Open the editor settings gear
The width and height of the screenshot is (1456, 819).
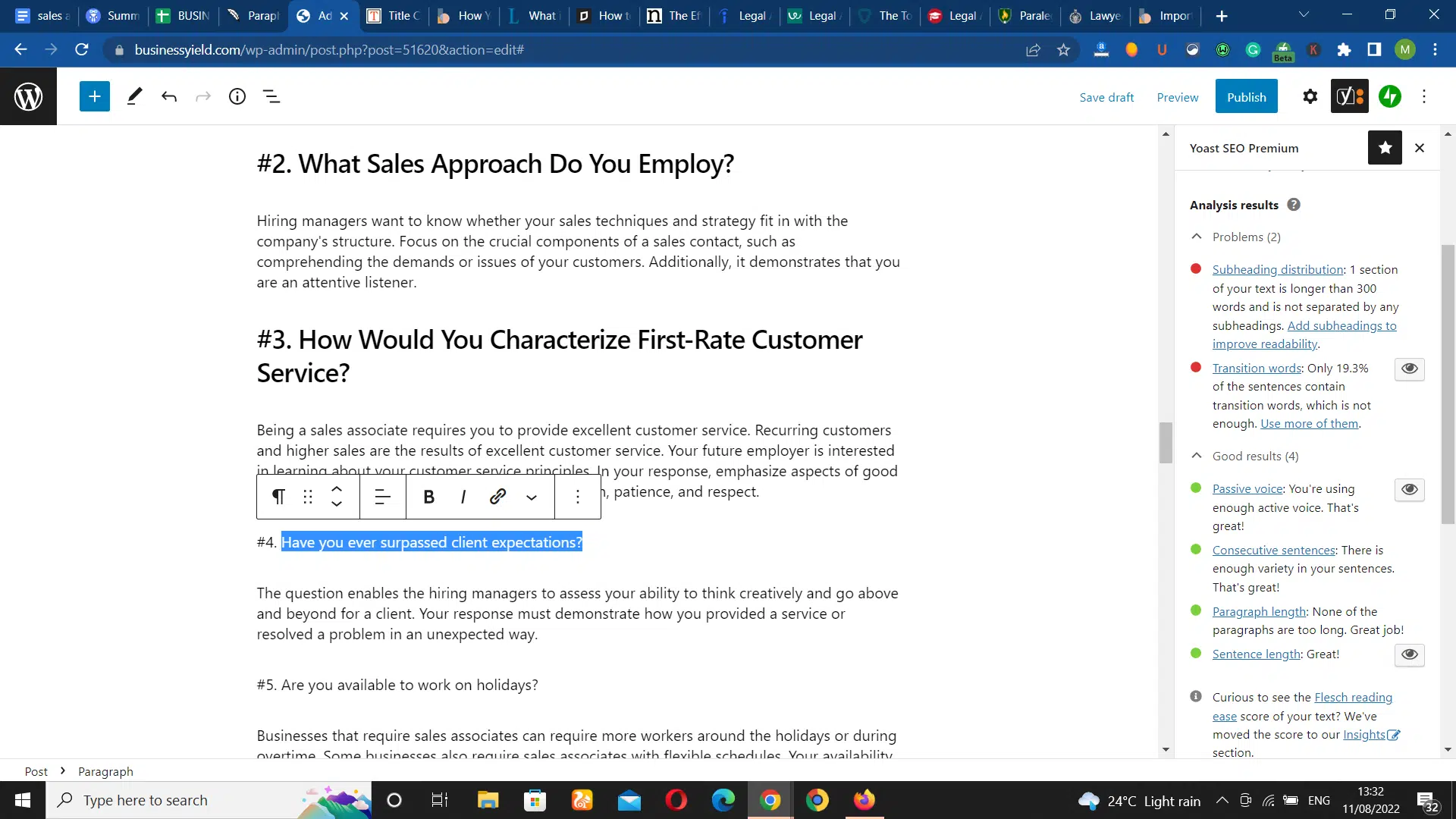click(x=1310, y=96)
